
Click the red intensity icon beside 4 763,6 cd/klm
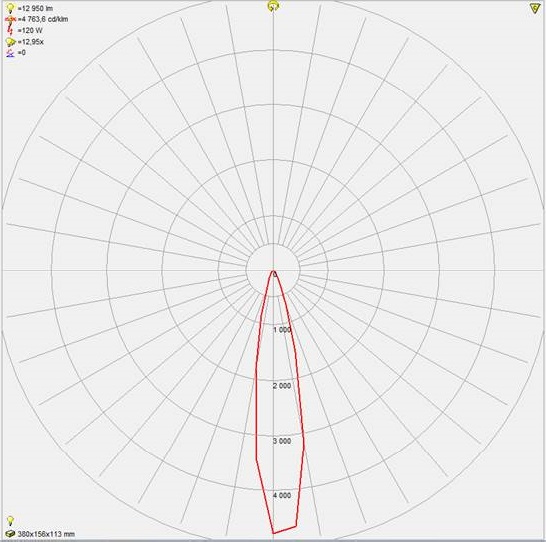[x=11, y=19]
